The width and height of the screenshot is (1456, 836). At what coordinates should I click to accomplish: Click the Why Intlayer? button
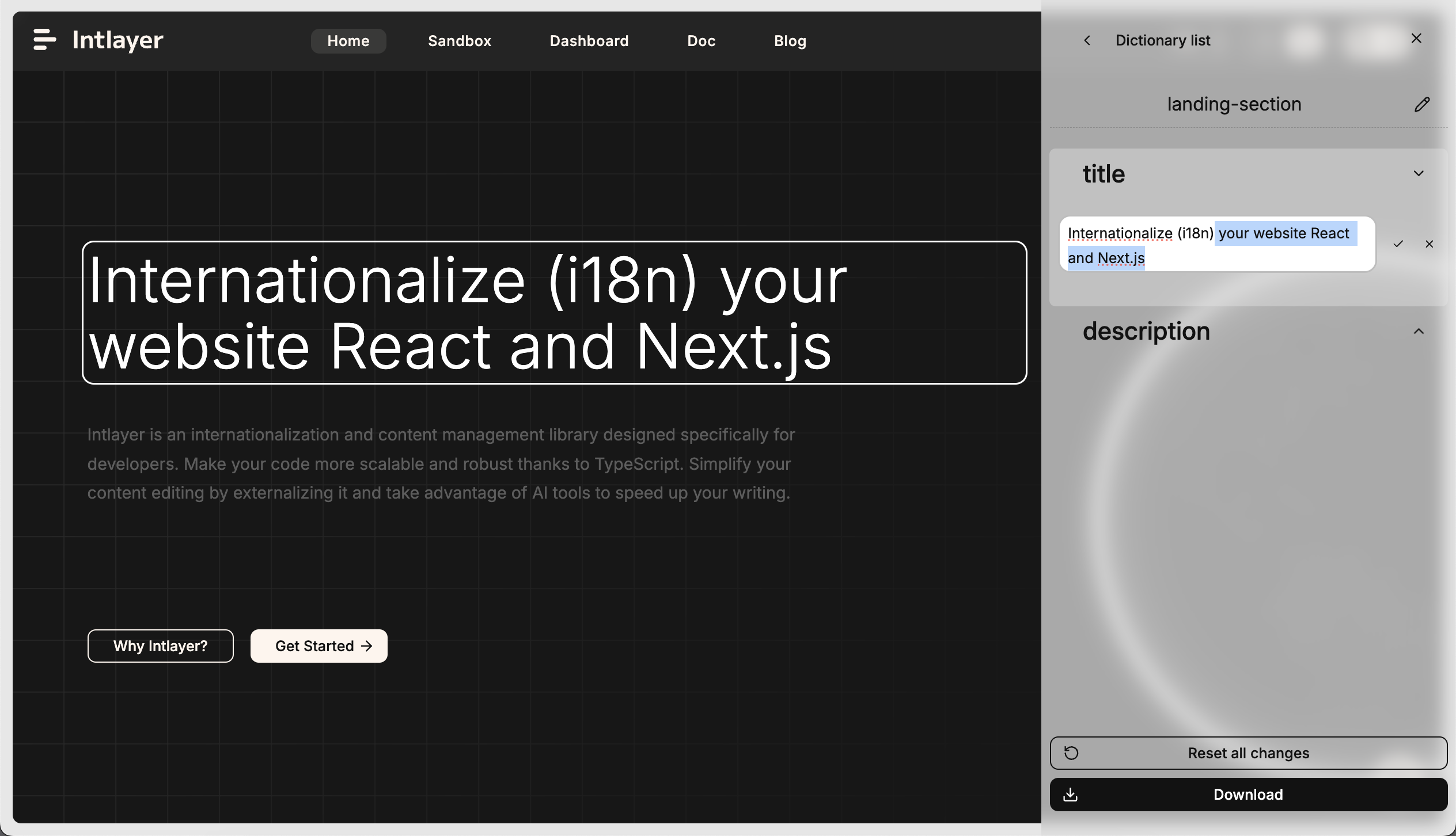pyautogui.click(x=161, y=645)
